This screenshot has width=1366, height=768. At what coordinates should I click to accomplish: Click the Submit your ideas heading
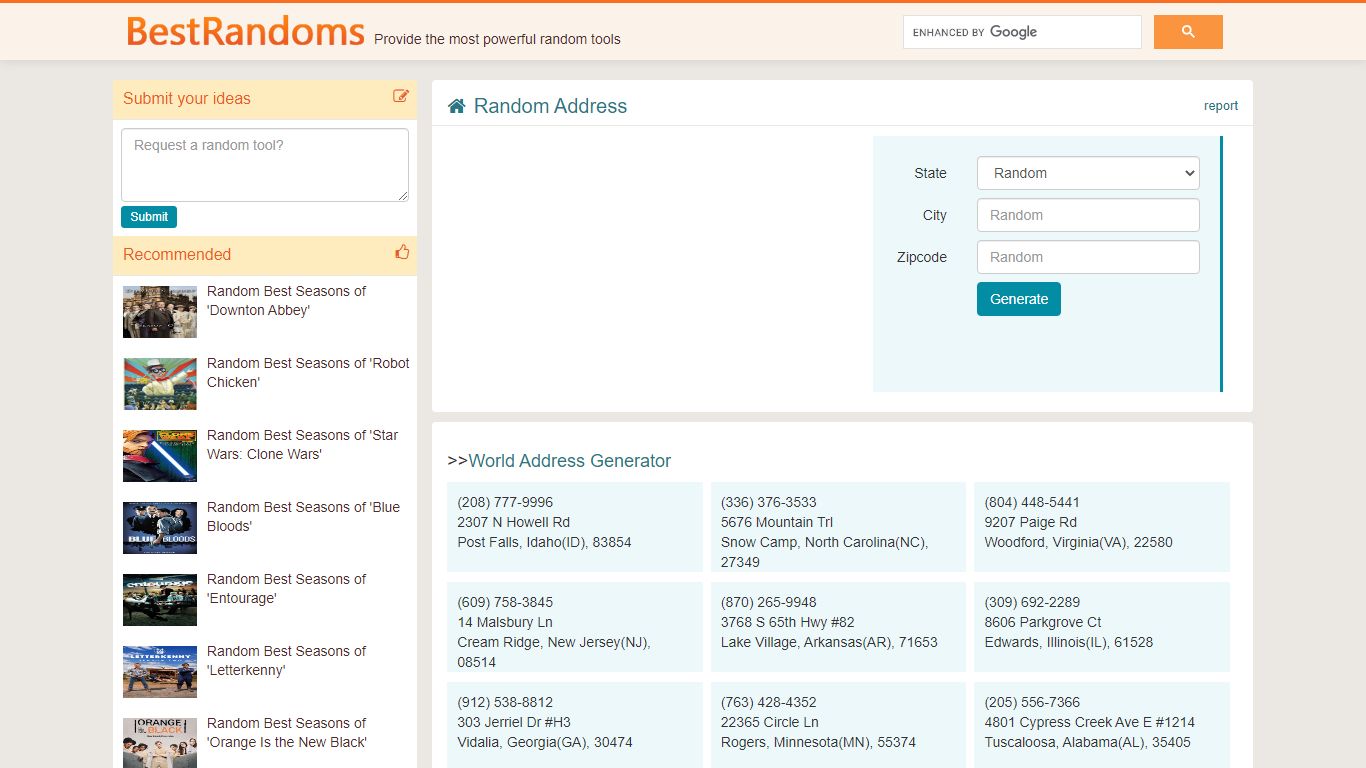coord(187,98)
